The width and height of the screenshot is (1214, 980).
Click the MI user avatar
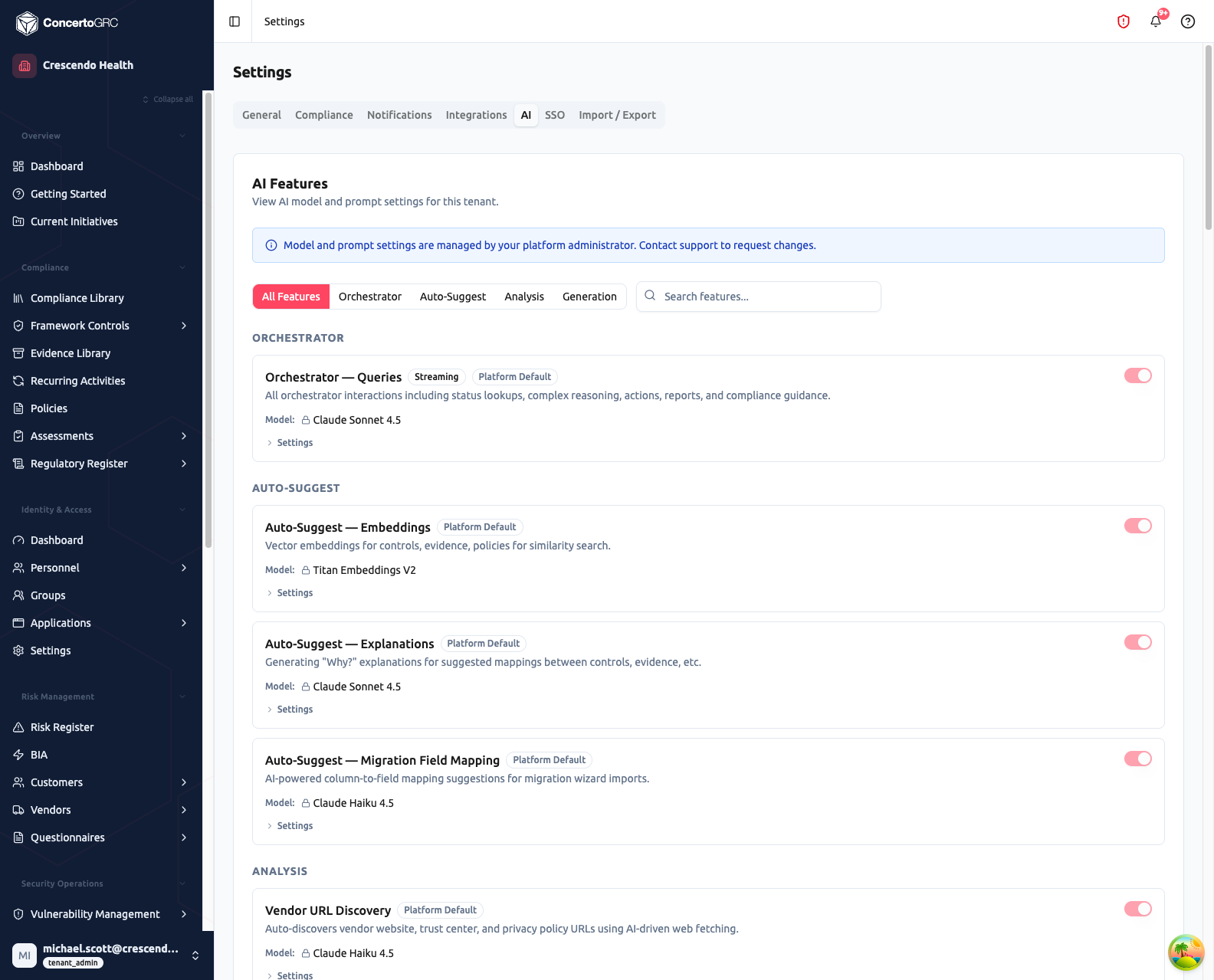pos(25,955)
